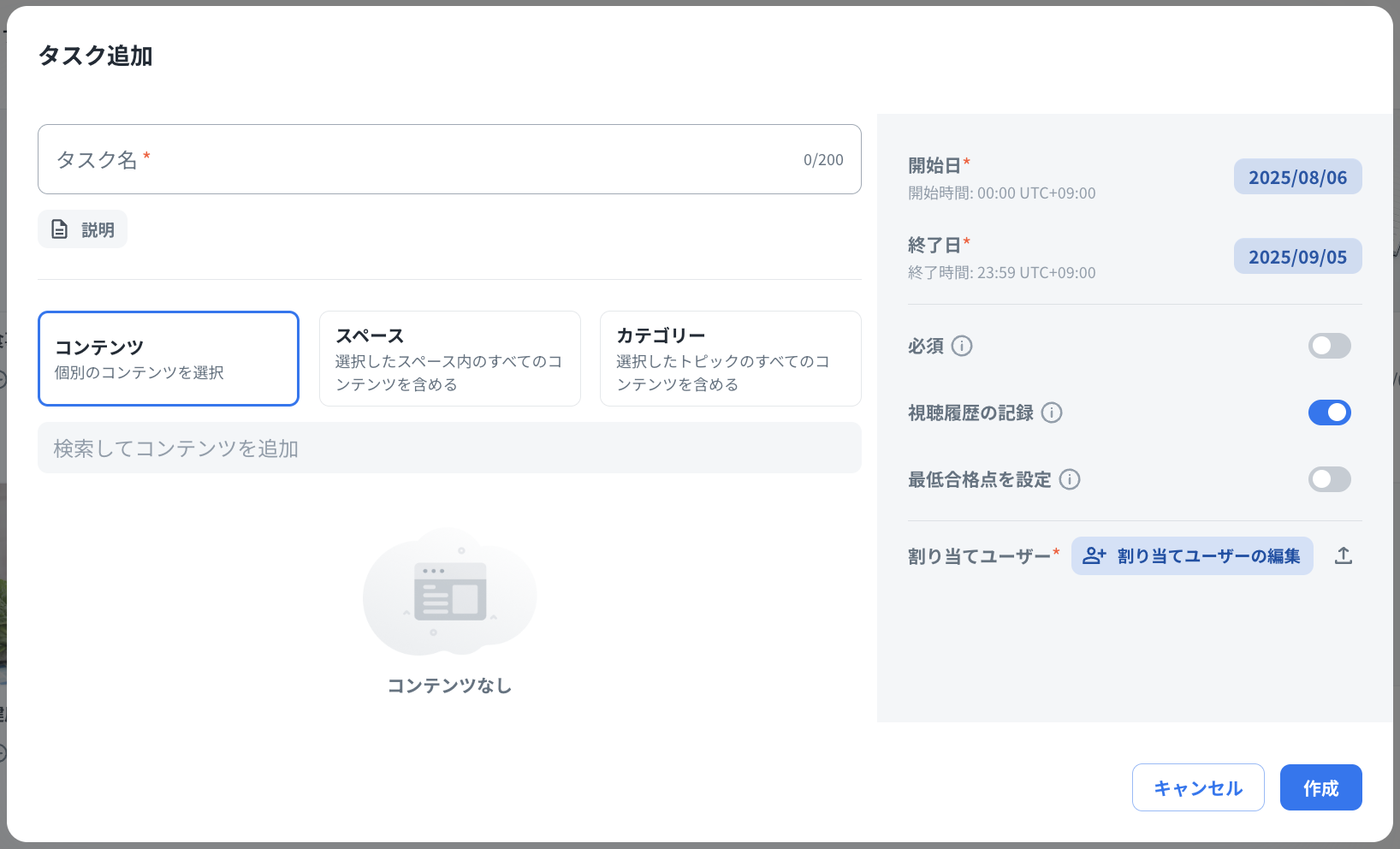Screen dimensions: 1400x849
Task: Click the 割り当てユーザーの編集 button label
Action: point(1208,556)
